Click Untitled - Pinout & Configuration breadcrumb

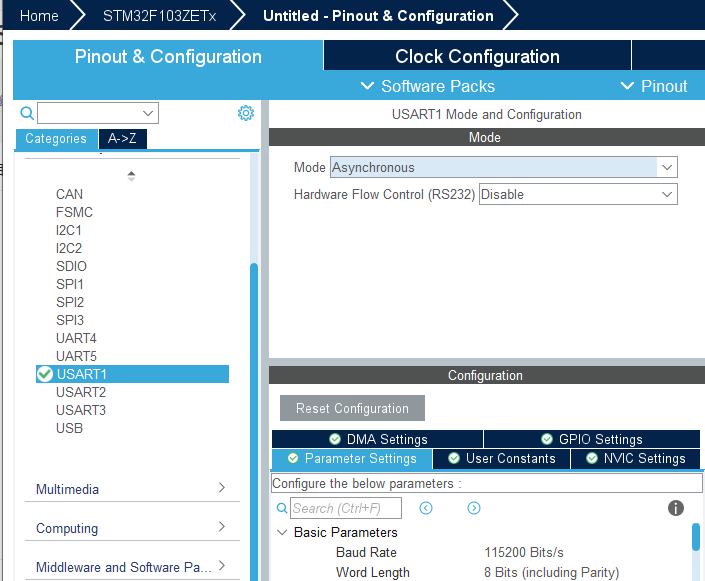pyautogui.click(x=378, y=16)
